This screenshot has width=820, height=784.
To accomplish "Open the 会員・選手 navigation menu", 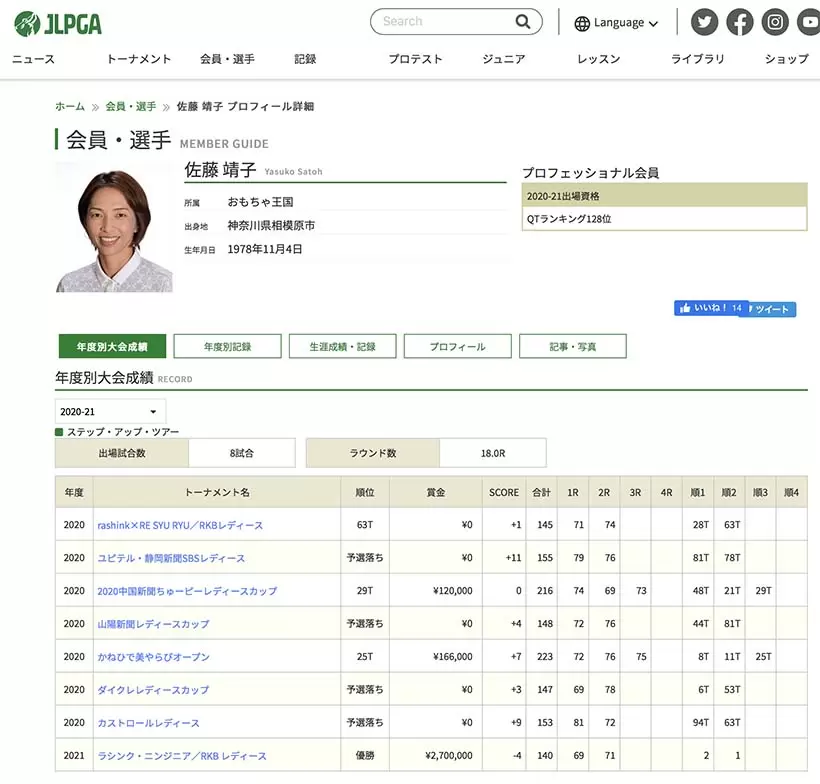I will tap(227, 59).
